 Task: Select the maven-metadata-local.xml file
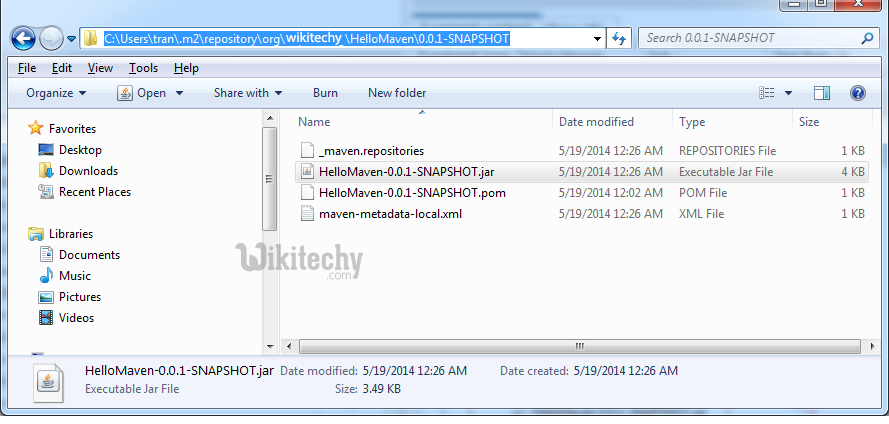pyautogui.click(x=390, y=214)
